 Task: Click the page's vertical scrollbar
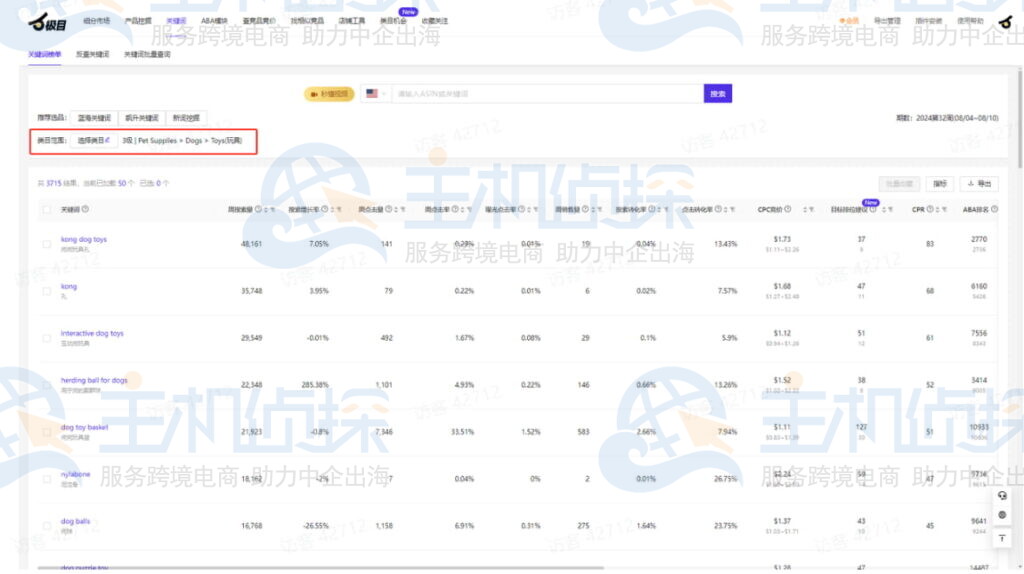(1020, 118)
